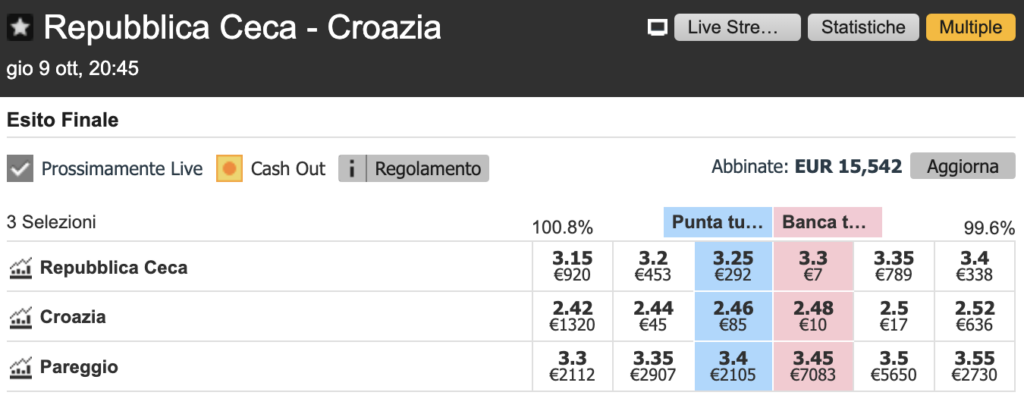This screenshot has height=411, width=1024.
Task: Toggle the Prossimamente Live checkmark
Action: point(20,168)
